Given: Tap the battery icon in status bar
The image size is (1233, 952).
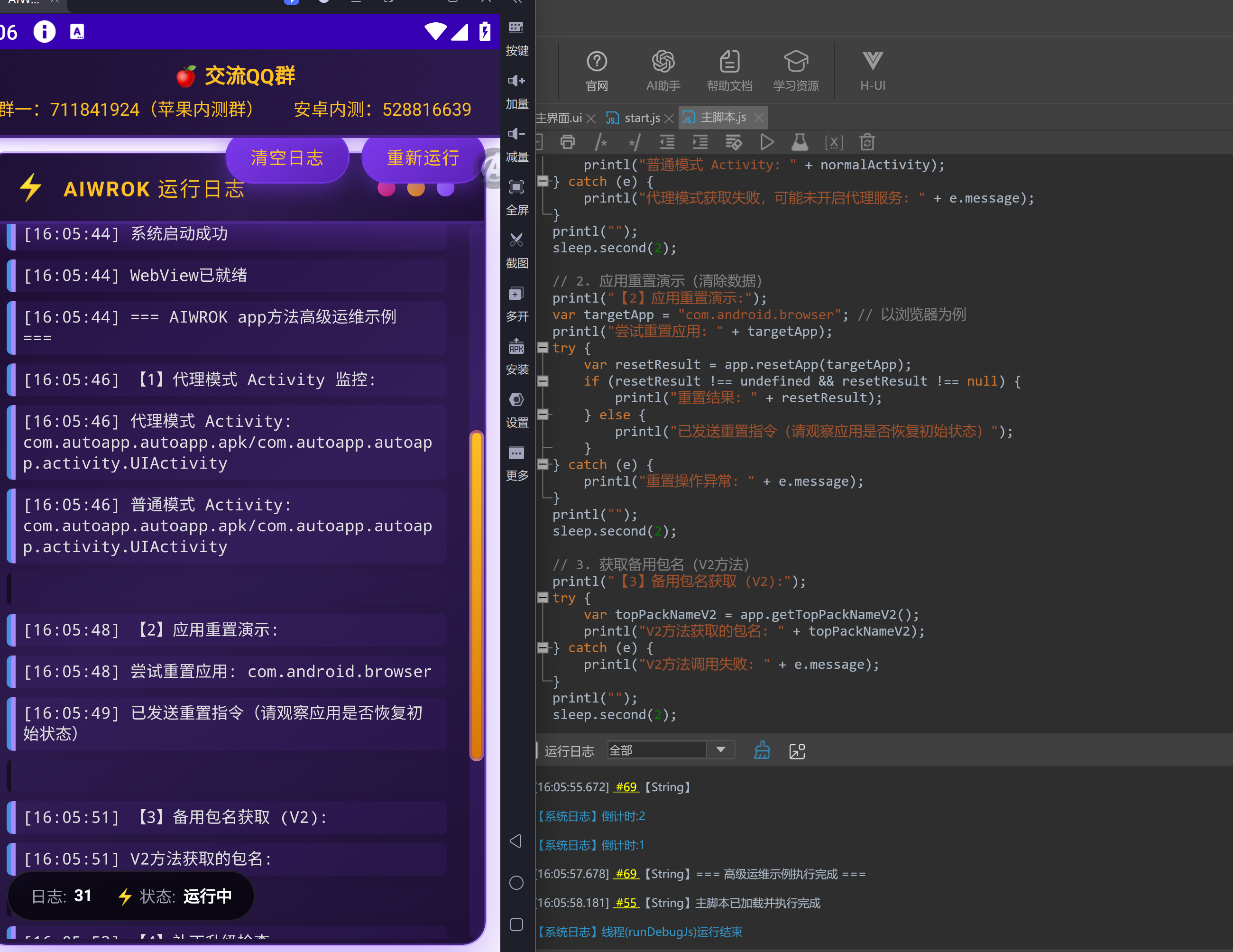Looking at the screenshot, I should tap(484, 31).
